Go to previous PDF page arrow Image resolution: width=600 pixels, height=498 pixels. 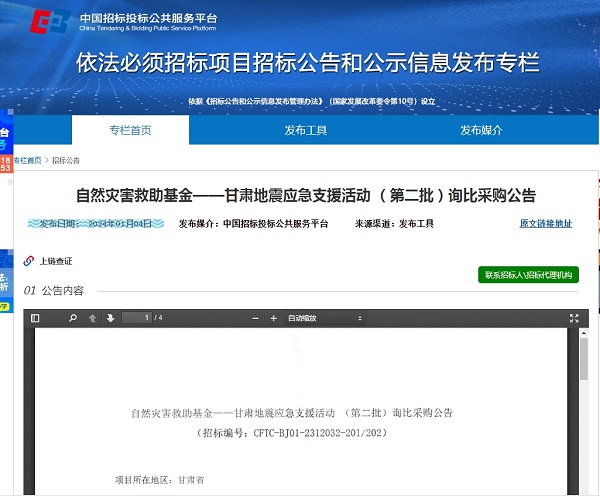click(93, 318)
